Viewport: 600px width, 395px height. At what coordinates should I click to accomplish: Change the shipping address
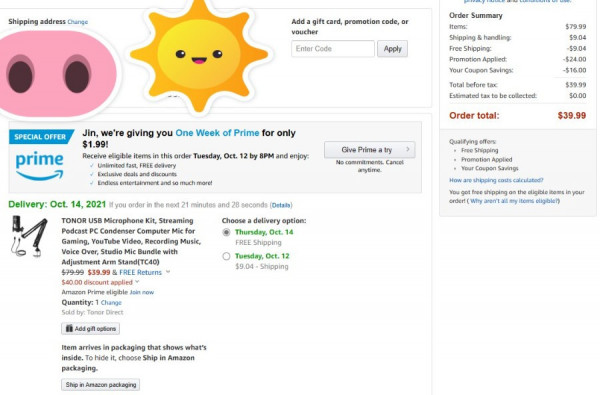click(78, 22)
